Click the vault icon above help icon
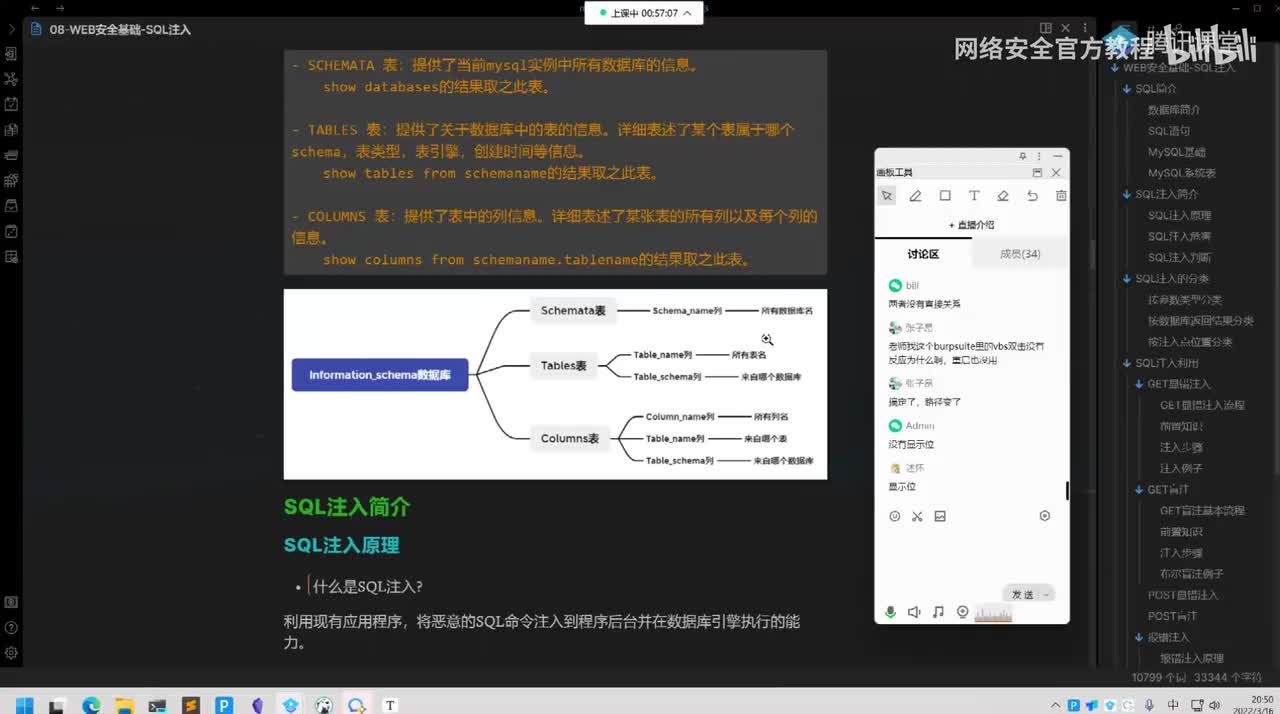Image resolution: width=1280 pixels, height=714 pixels. [x=11, y=602]
